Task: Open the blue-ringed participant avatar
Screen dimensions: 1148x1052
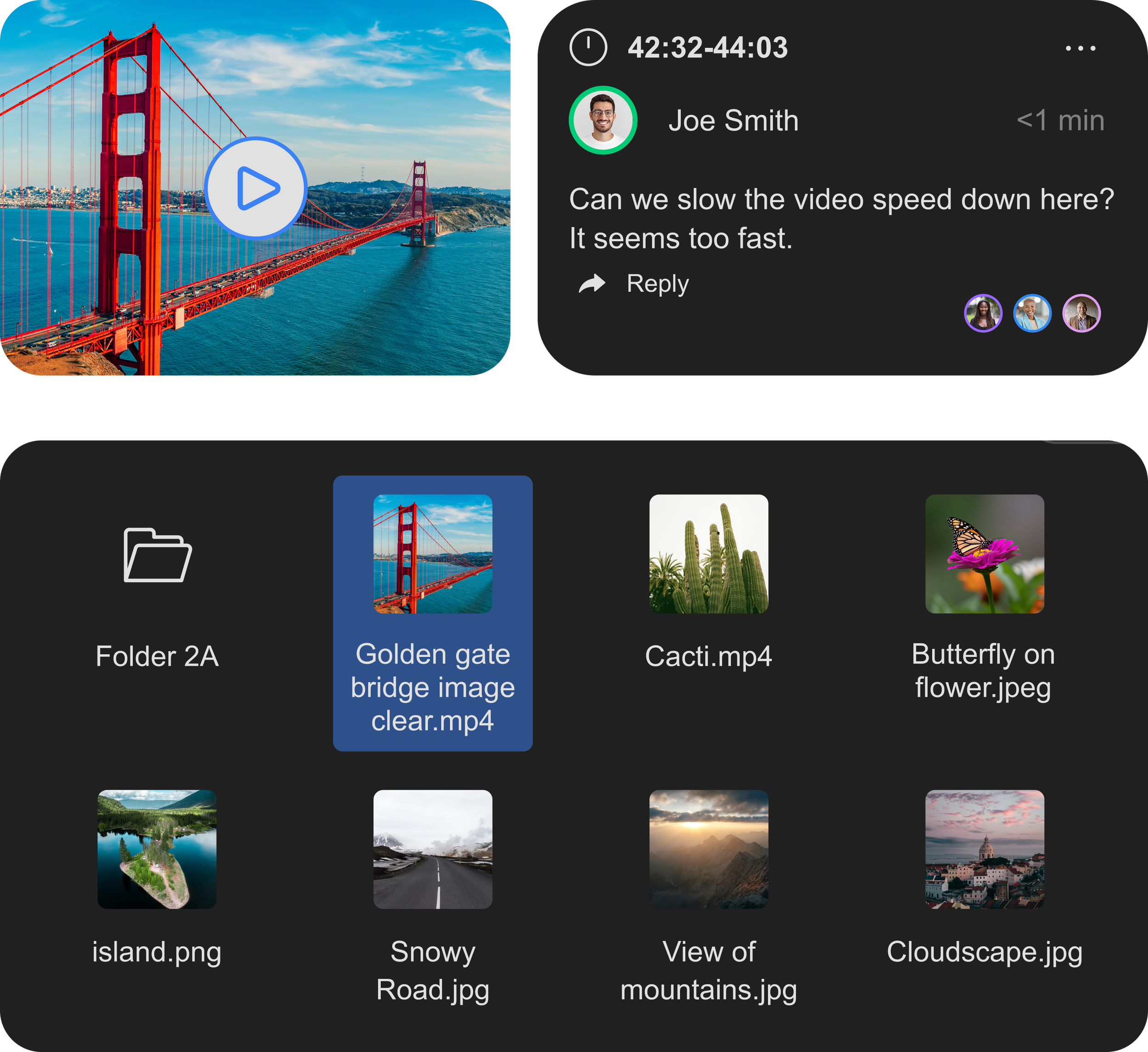Action: click(1032, 313)
